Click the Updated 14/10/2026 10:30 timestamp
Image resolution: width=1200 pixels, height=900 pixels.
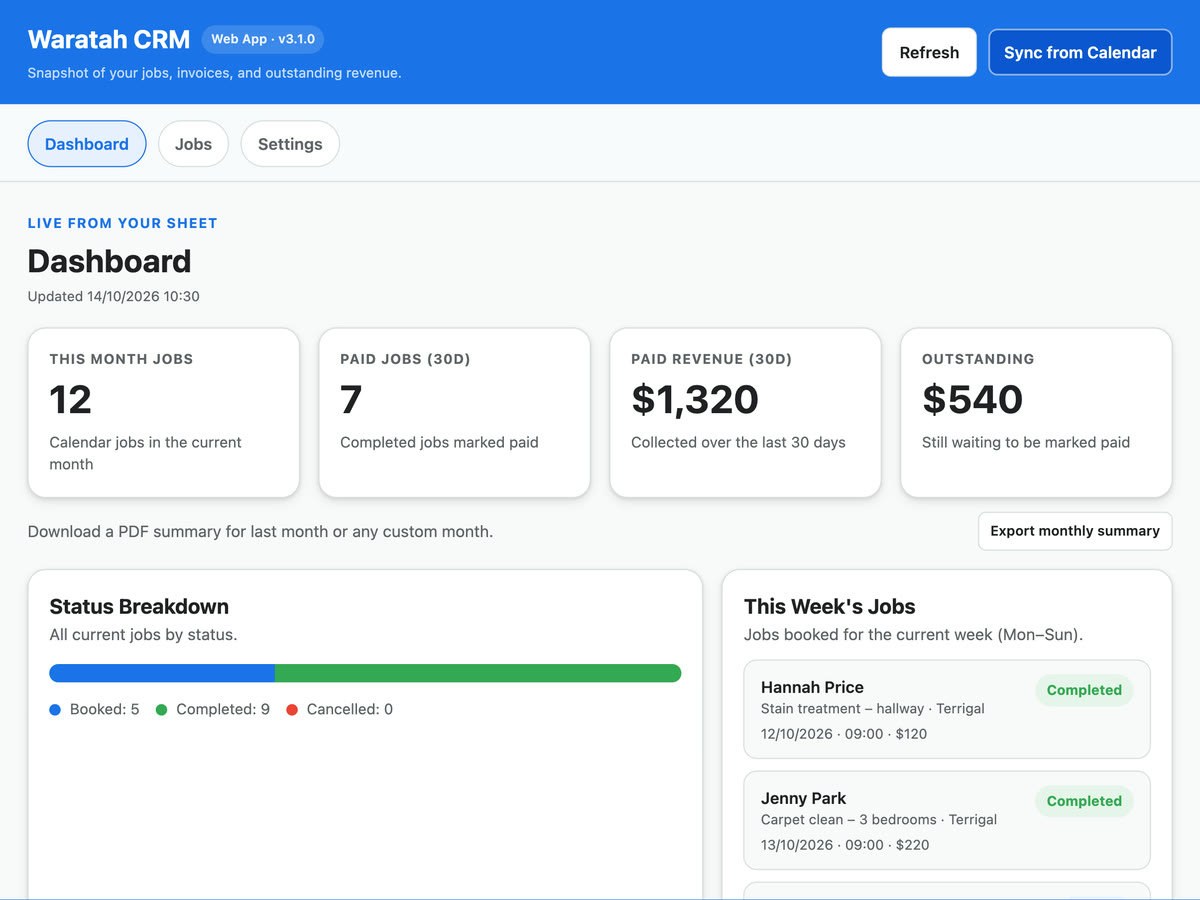click(114, 296)
